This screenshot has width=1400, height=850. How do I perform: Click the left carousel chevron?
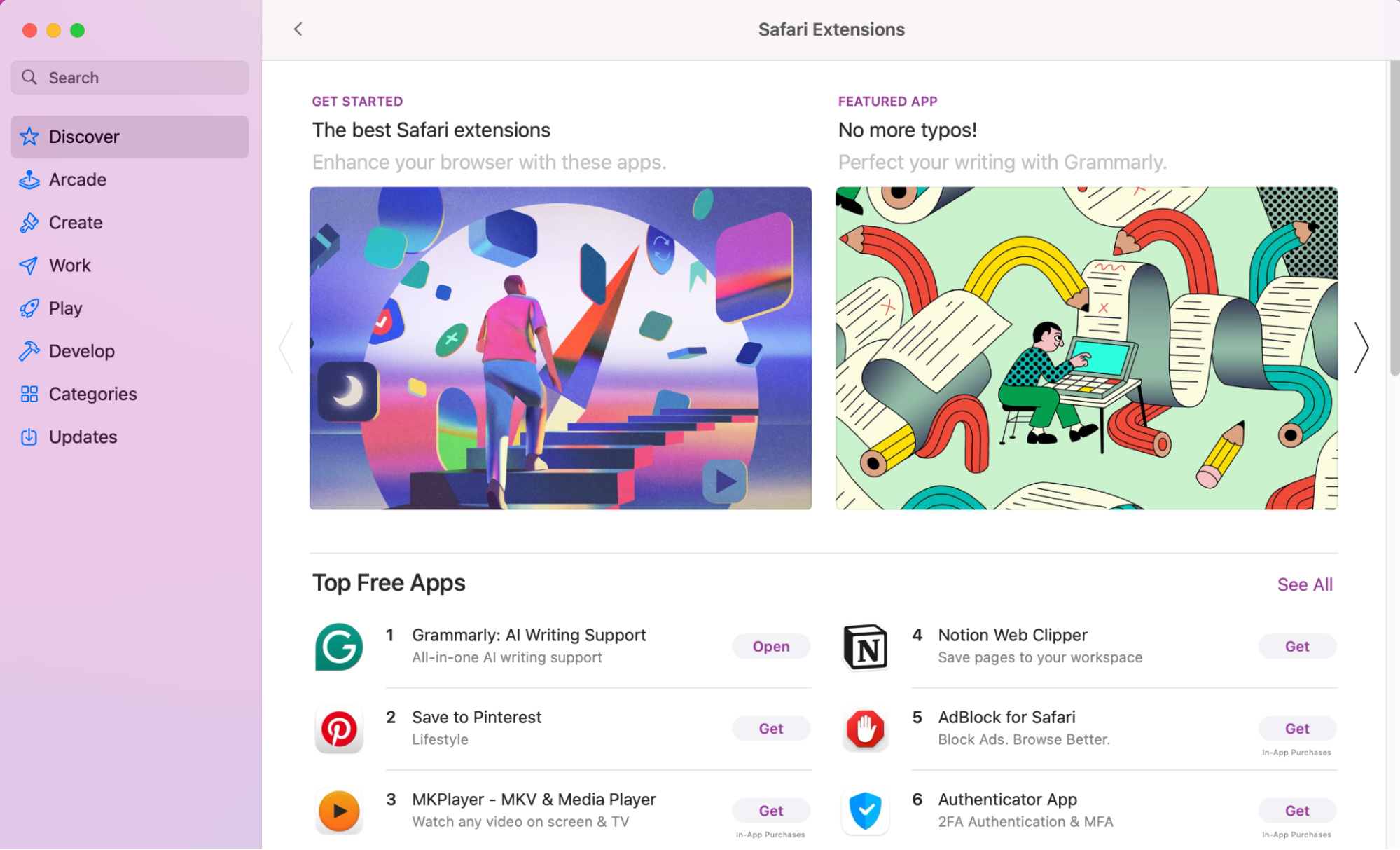click(286, 347)
